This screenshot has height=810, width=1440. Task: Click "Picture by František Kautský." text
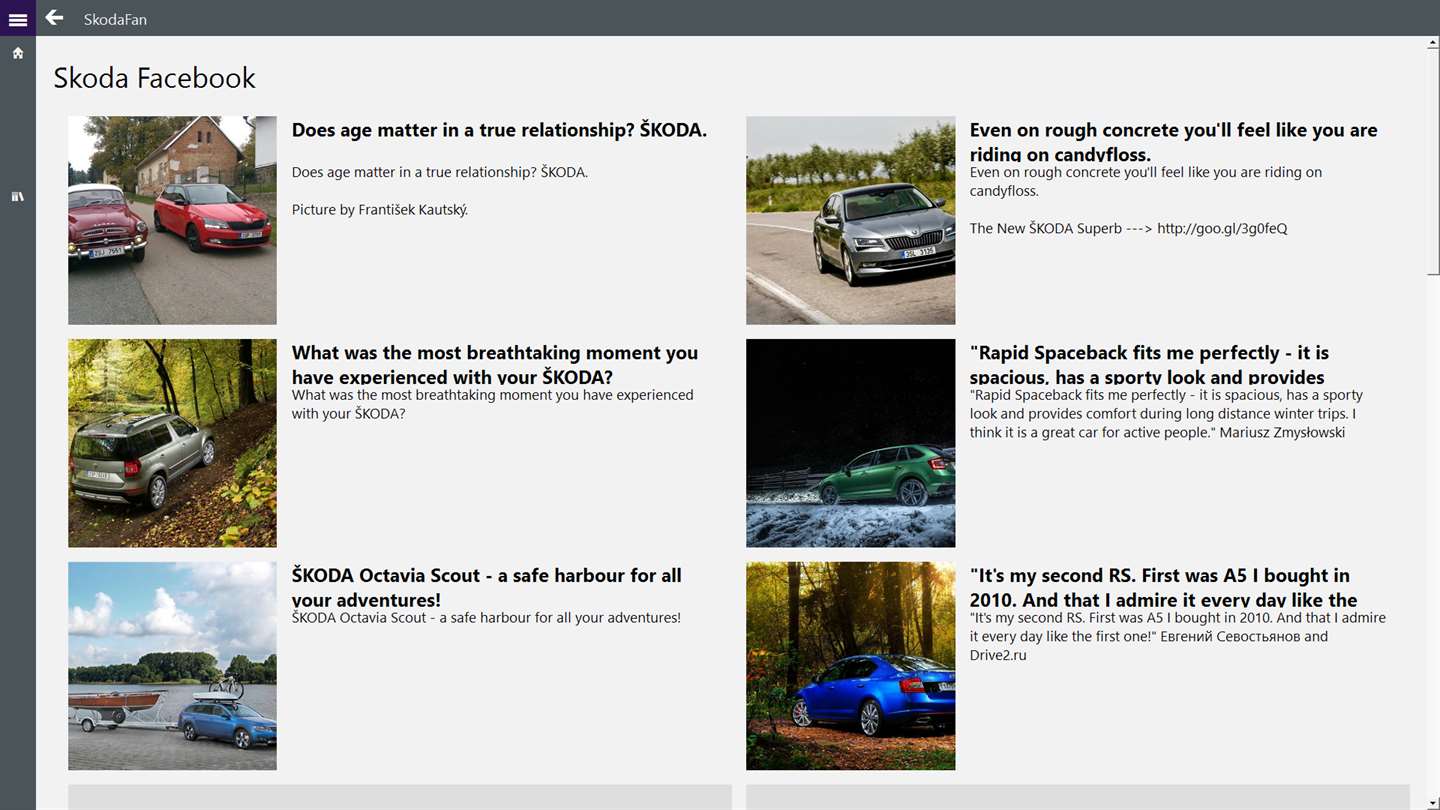point(380,210)
